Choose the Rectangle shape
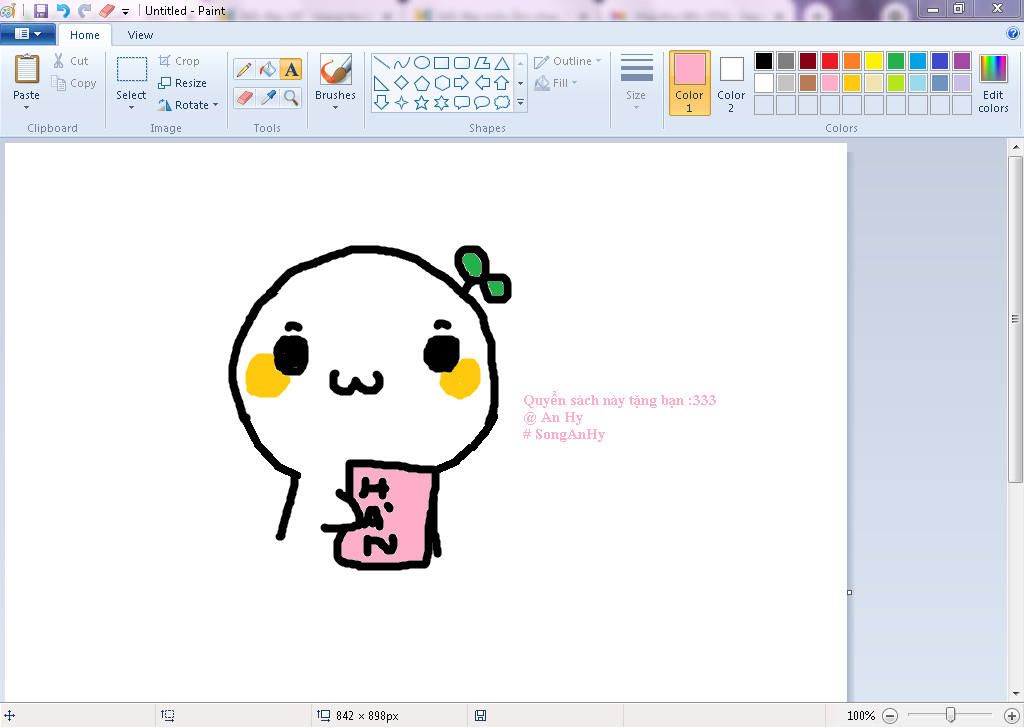 [441, 63]
